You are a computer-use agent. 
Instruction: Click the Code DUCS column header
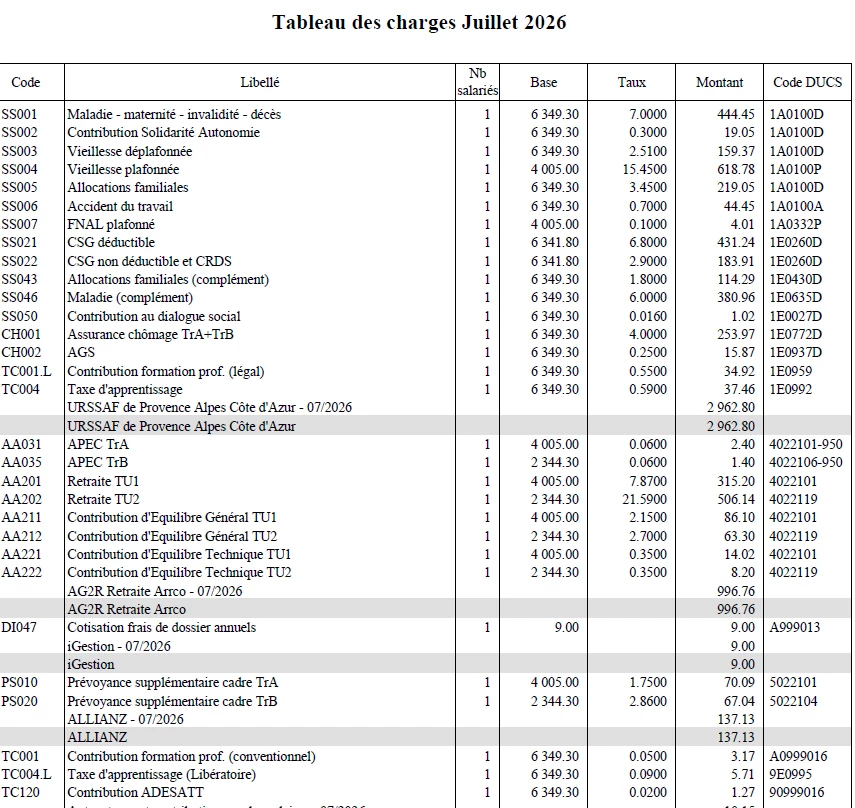pos(808,82)
